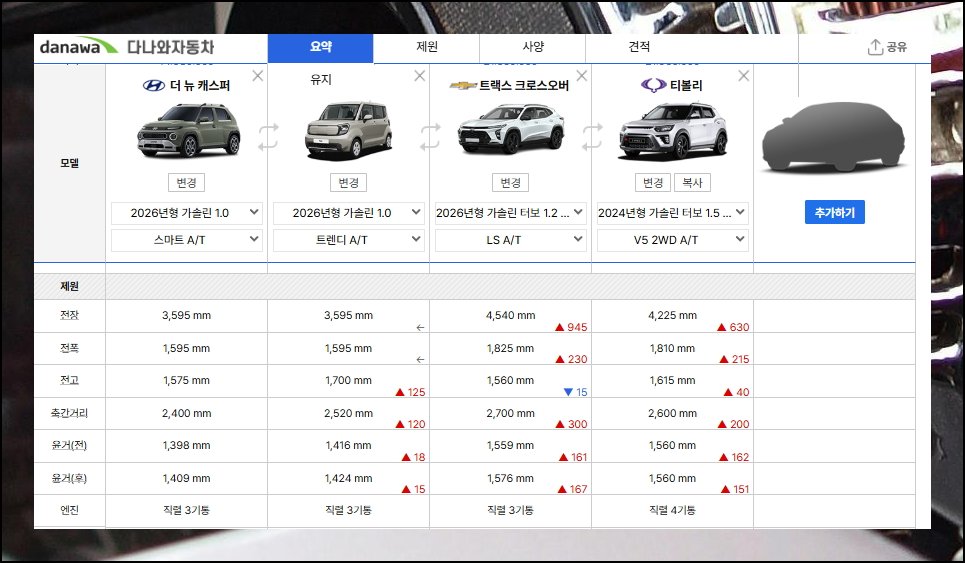Click 변경 under 트랙스 크로스오버
The width and height of the screenshot is (965, 563).
[x=510, y=183]
